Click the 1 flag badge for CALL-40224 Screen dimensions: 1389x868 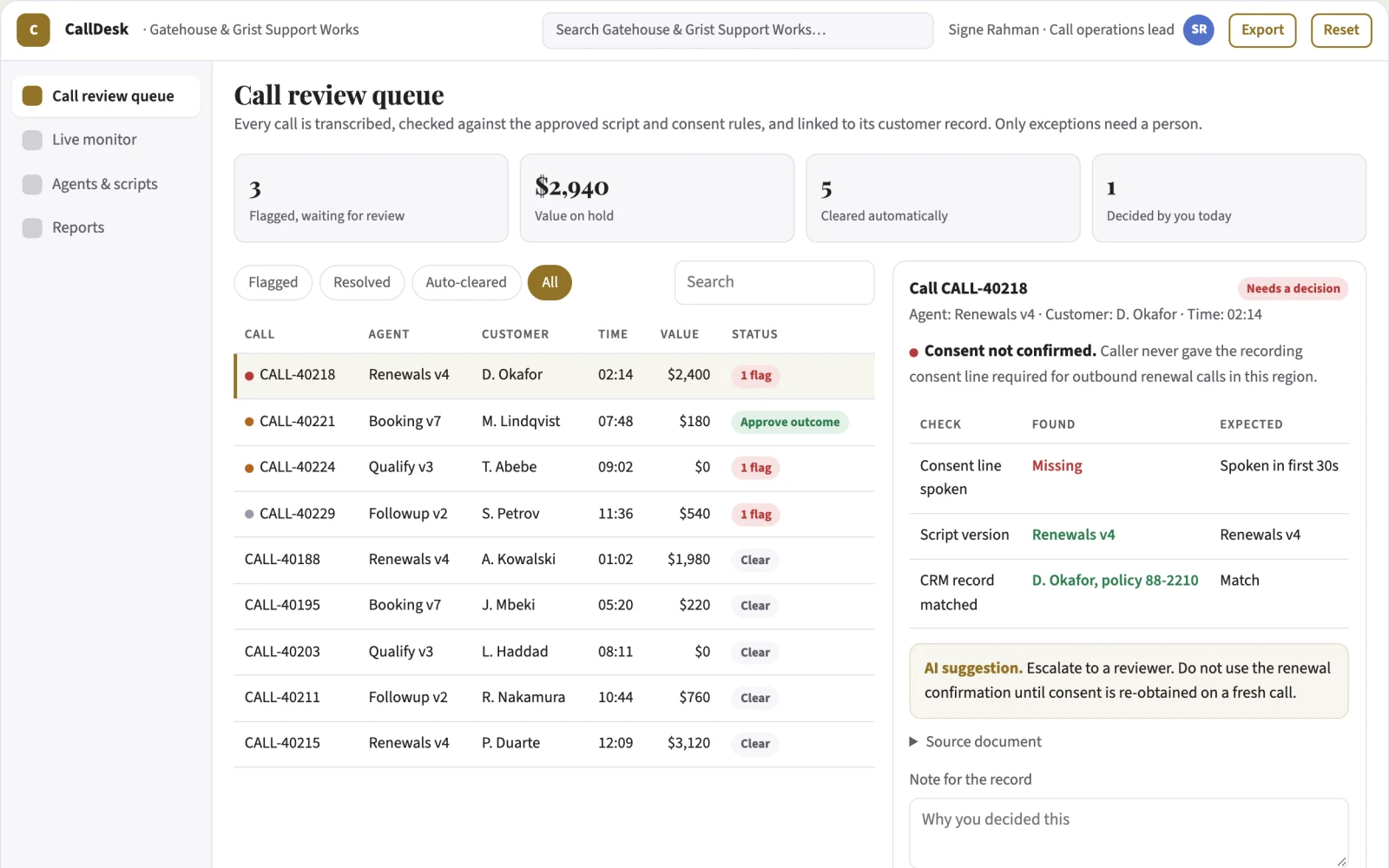[x=756, y=468]
